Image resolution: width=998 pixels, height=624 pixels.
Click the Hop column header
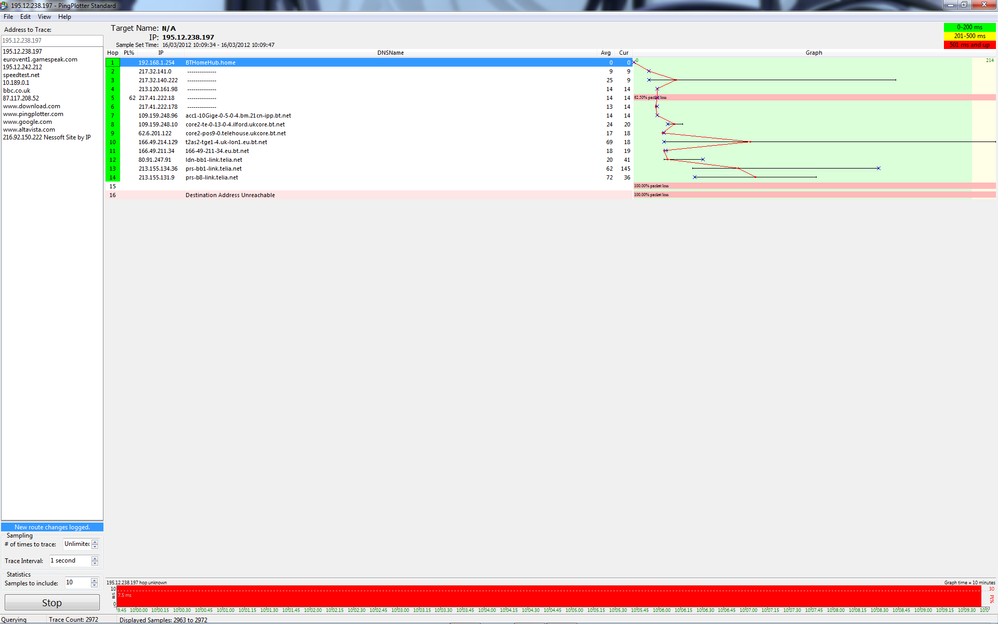113,53
